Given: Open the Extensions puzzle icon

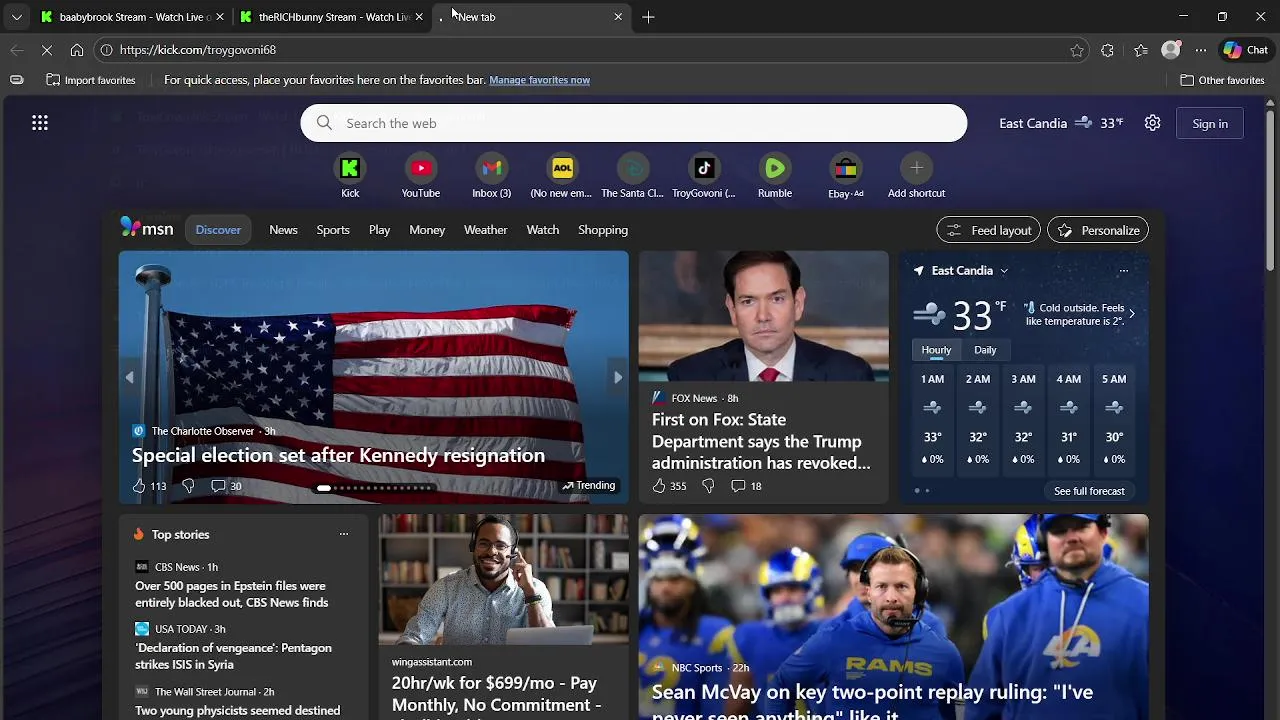Looking at the screenshot, I should click(x=1107, y=50).
